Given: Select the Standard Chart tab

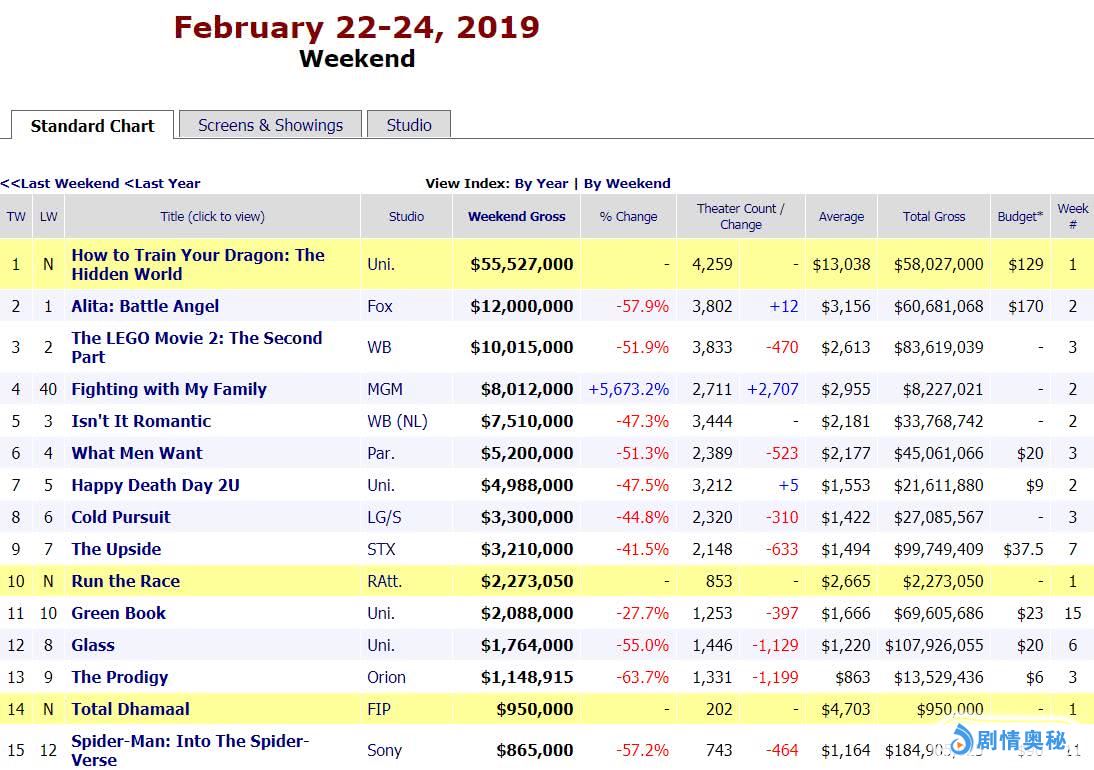Looking at the screenshot, I should [92, 126].
